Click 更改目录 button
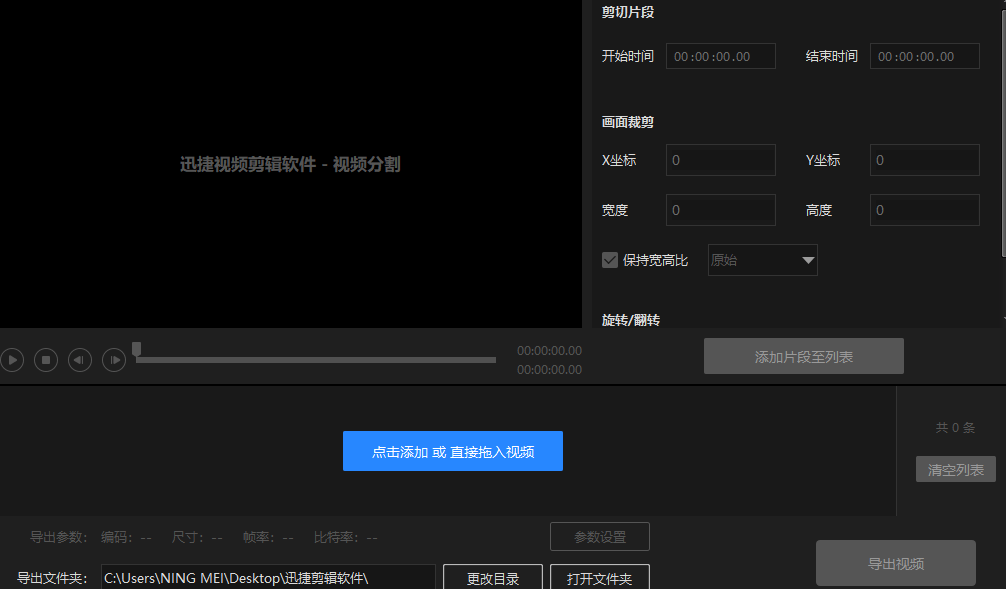Screen dimensions: 1006x589 [x=493, y=577]
